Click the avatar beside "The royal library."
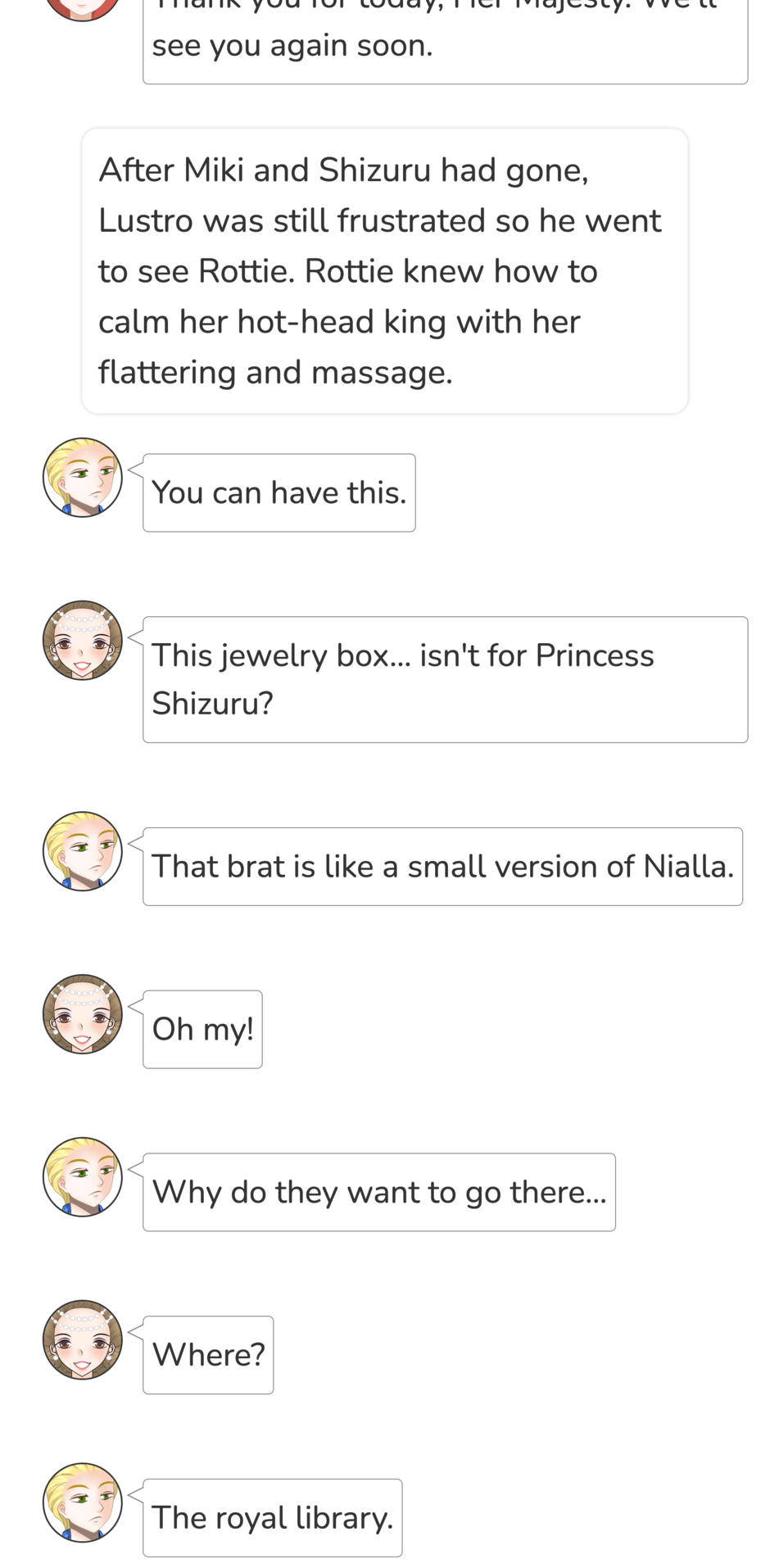The image size is (770, 1568). (x=82, y=1502)
